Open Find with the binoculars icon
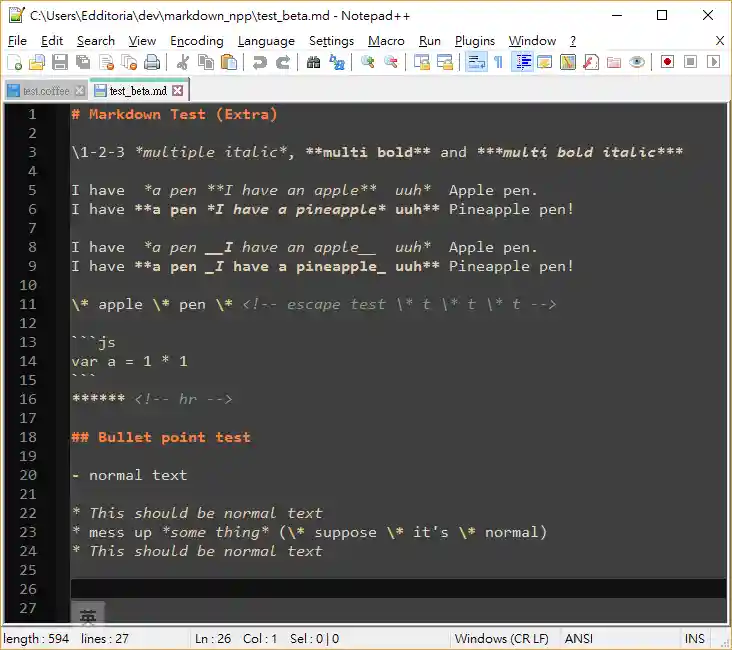This screenshot has width=732, height=650. pos(313,62)
